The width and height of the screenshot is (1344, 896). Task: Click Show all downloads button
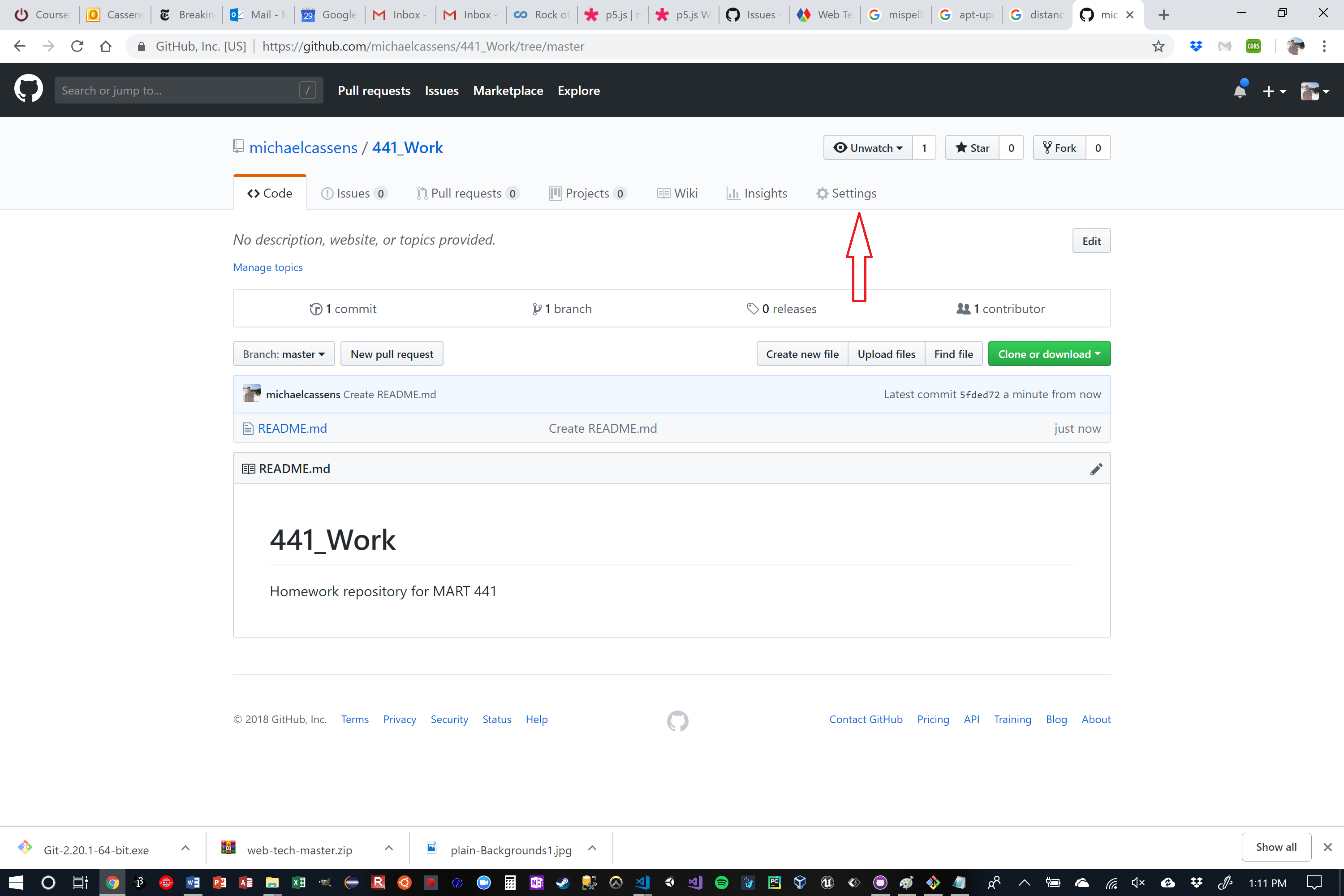(x=1276, y=847)
